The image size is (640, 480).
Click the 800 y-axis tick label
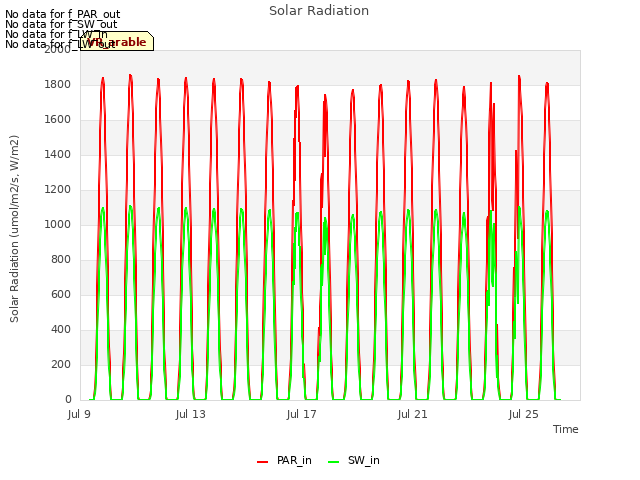tap(61, 260)
